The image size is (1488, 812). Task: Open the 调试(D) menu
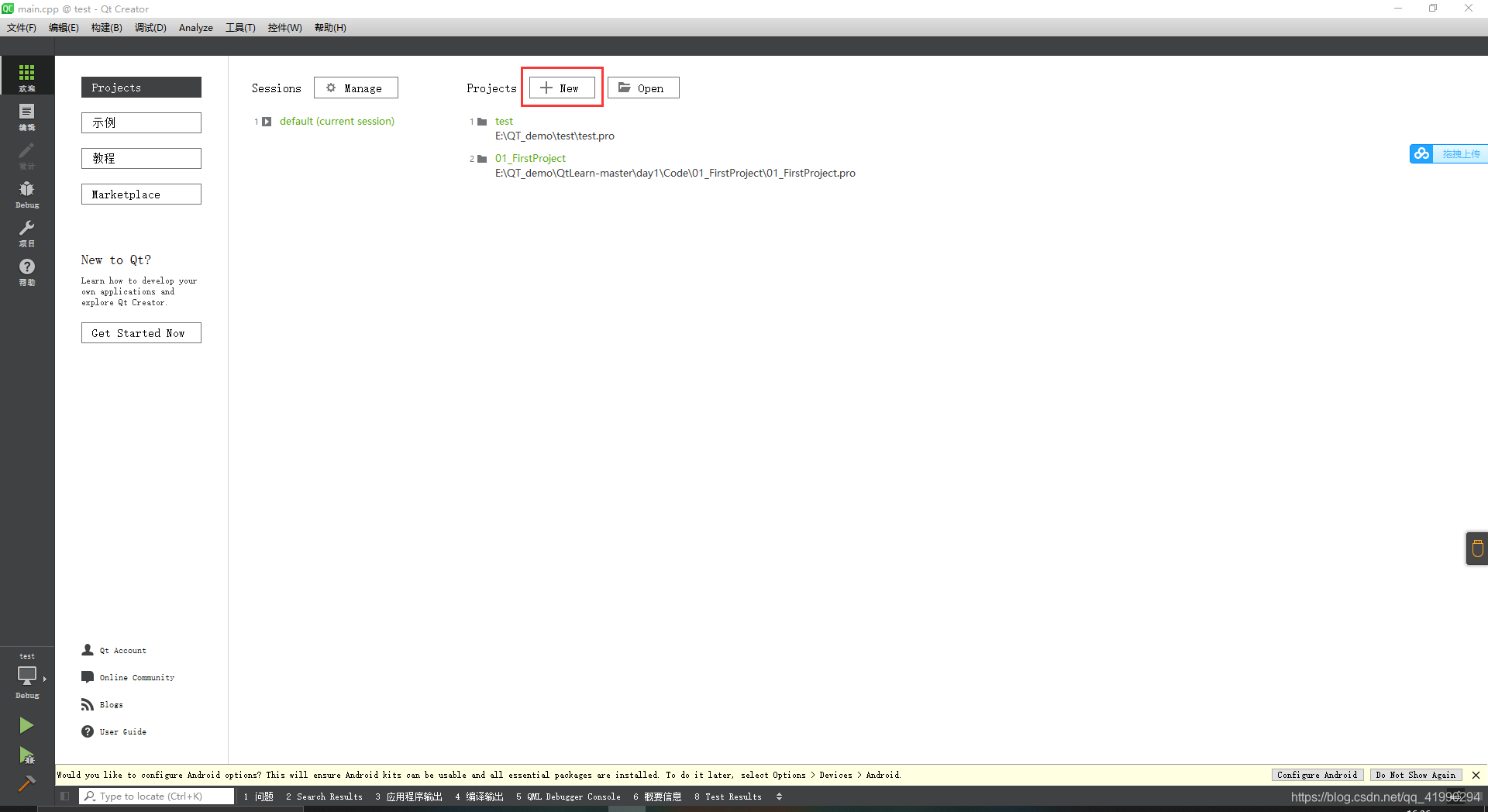(x=150, y=27)
